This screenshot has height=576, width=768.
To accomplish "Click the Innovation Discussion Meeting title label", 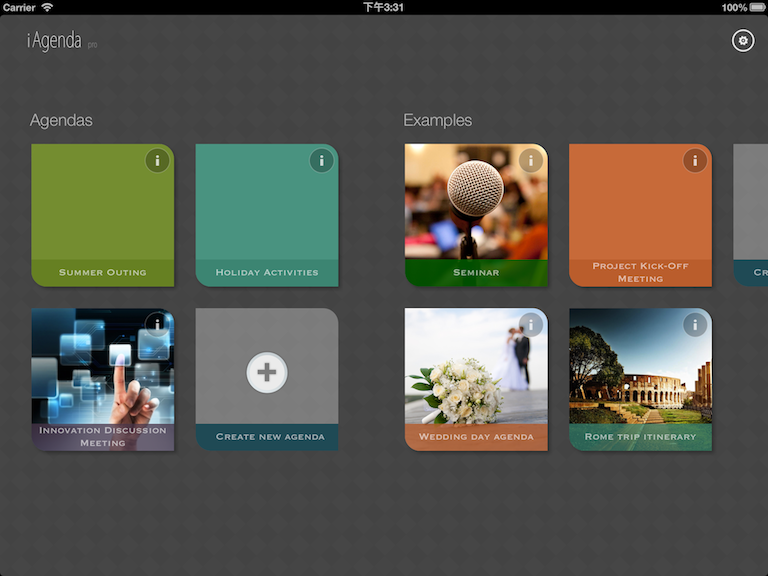I will point(102,436).
